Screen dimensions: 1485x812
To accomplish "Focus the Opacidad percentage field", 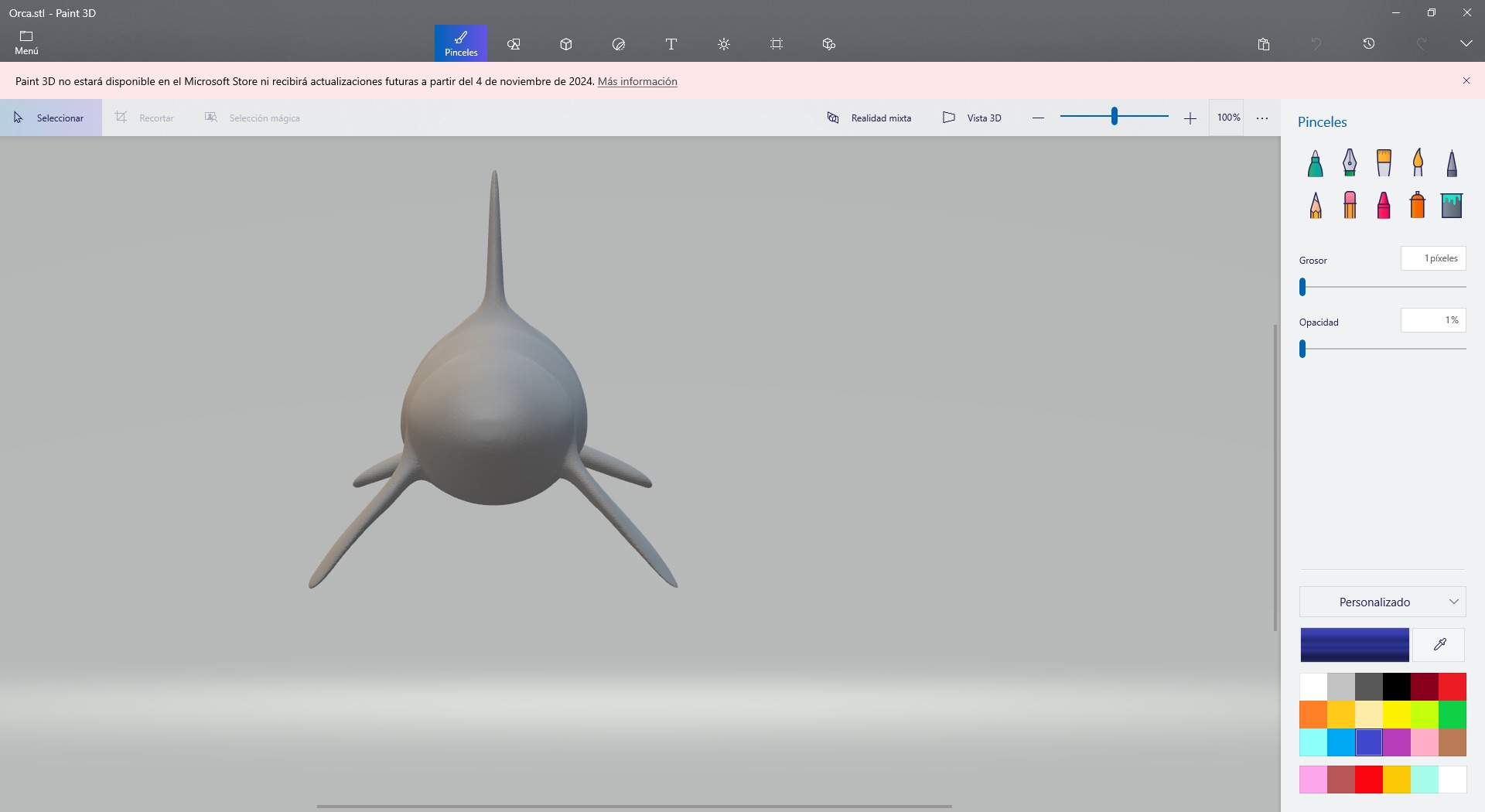I will 1433,320.
